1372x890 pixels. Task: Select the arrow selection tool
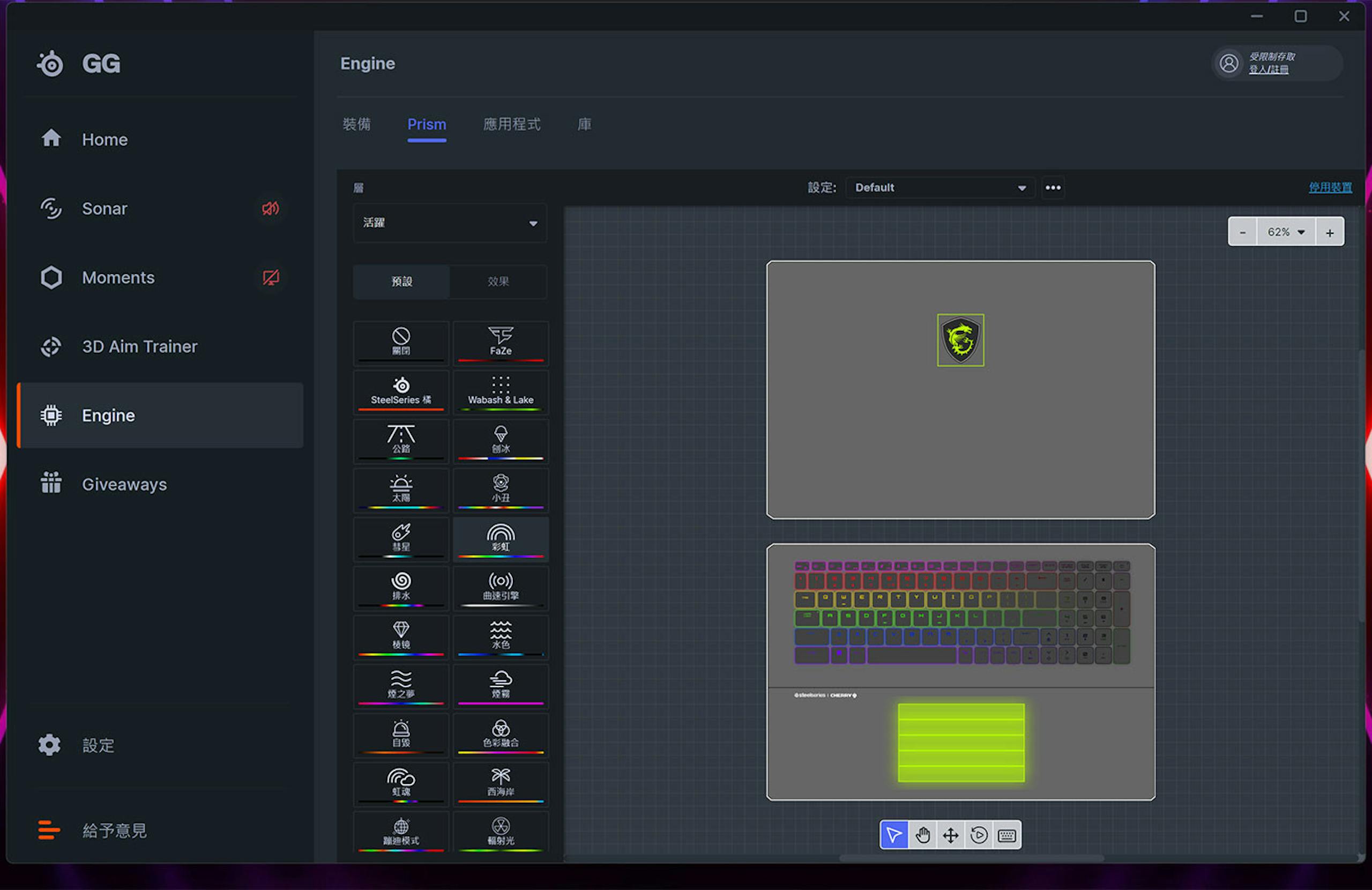point(893,835)
